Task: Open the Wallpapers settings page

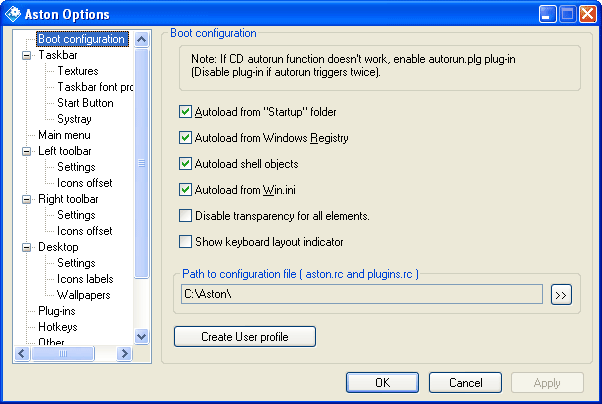Action: click(84, 295)
